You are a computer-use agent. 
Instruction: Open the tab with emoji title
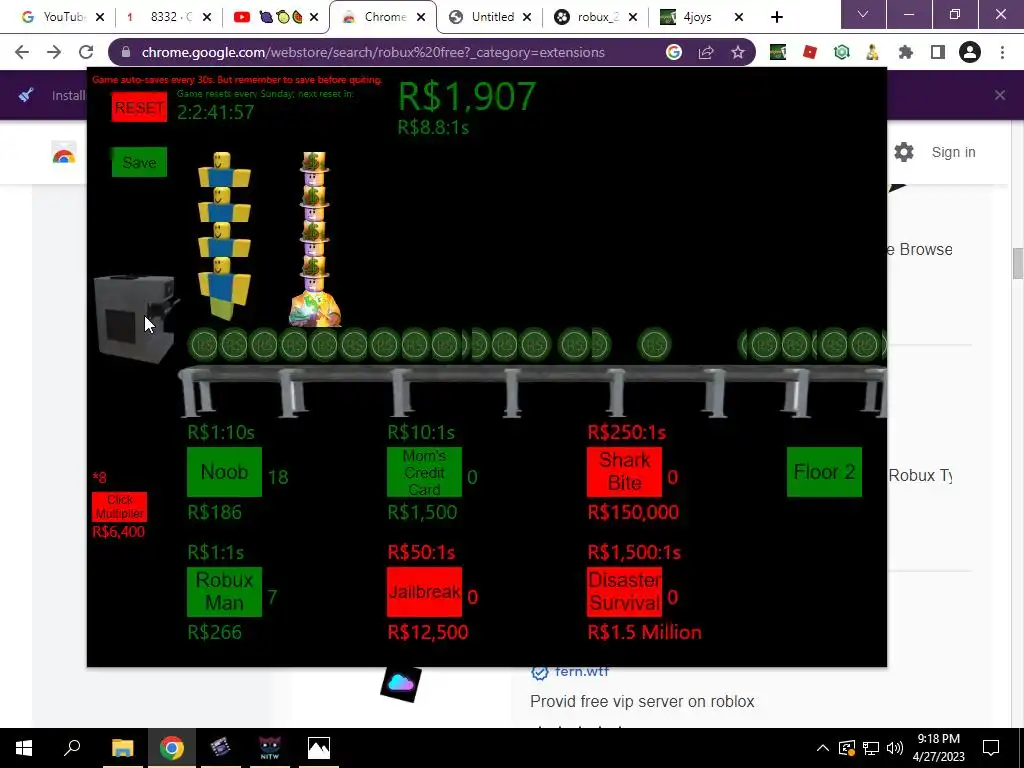(275, 17)
